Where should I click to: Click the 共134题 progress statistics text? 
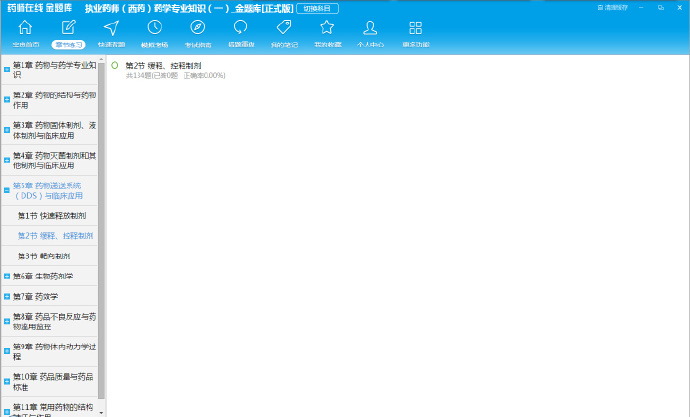click(176, 76)
